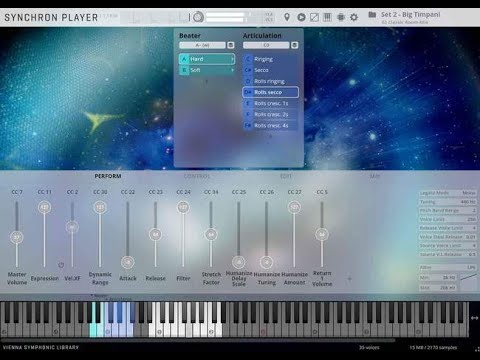Click the master volume knob in the header
The image size is (480, 360).
click(x=198, y=17)
